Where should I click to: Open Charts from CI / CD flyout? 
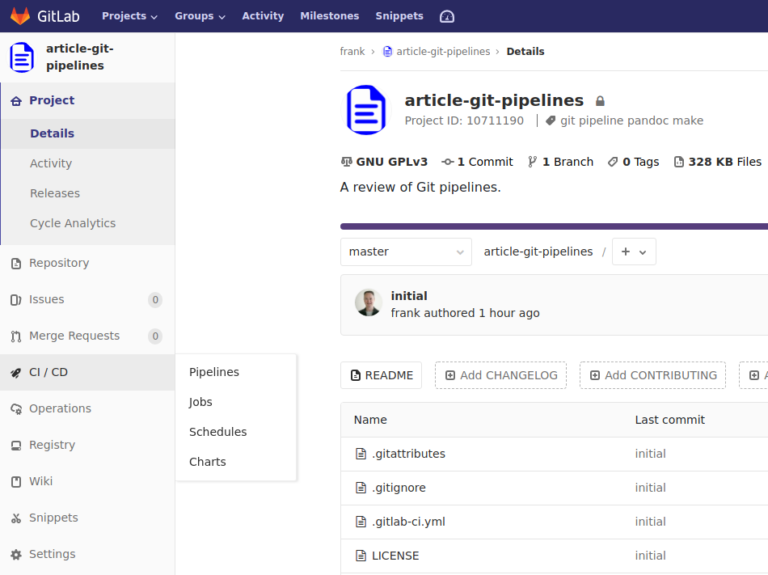coord(207,461)
